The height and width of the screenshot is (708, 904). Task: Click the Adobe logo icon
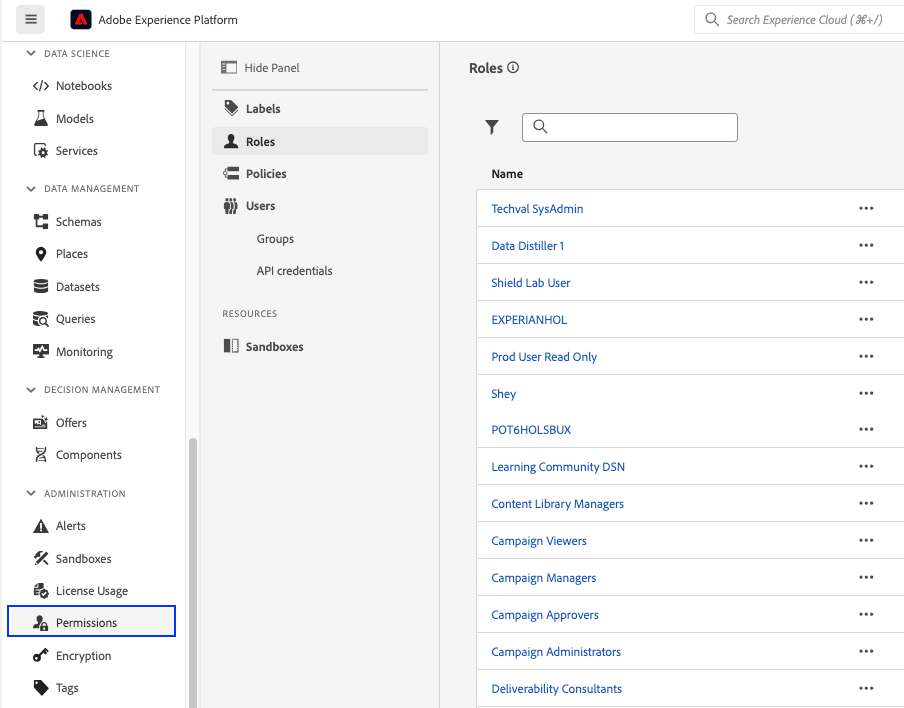tap(81, 20)
